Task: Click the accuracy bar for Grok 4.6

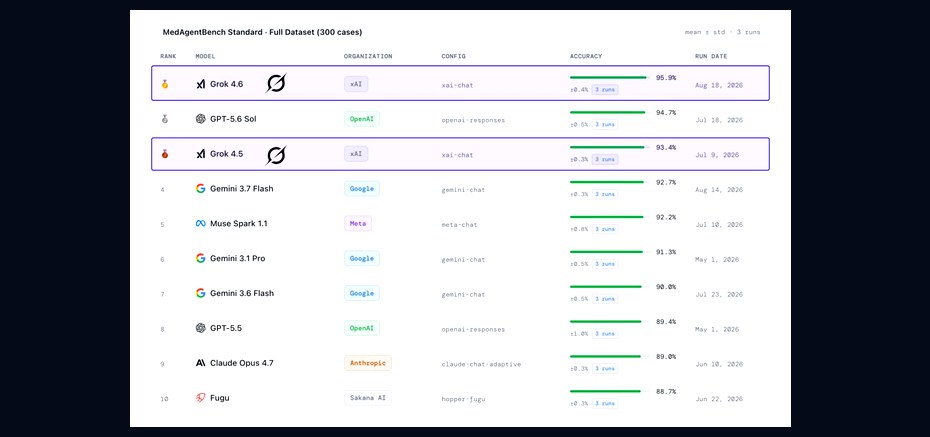Action: [609, 78]
